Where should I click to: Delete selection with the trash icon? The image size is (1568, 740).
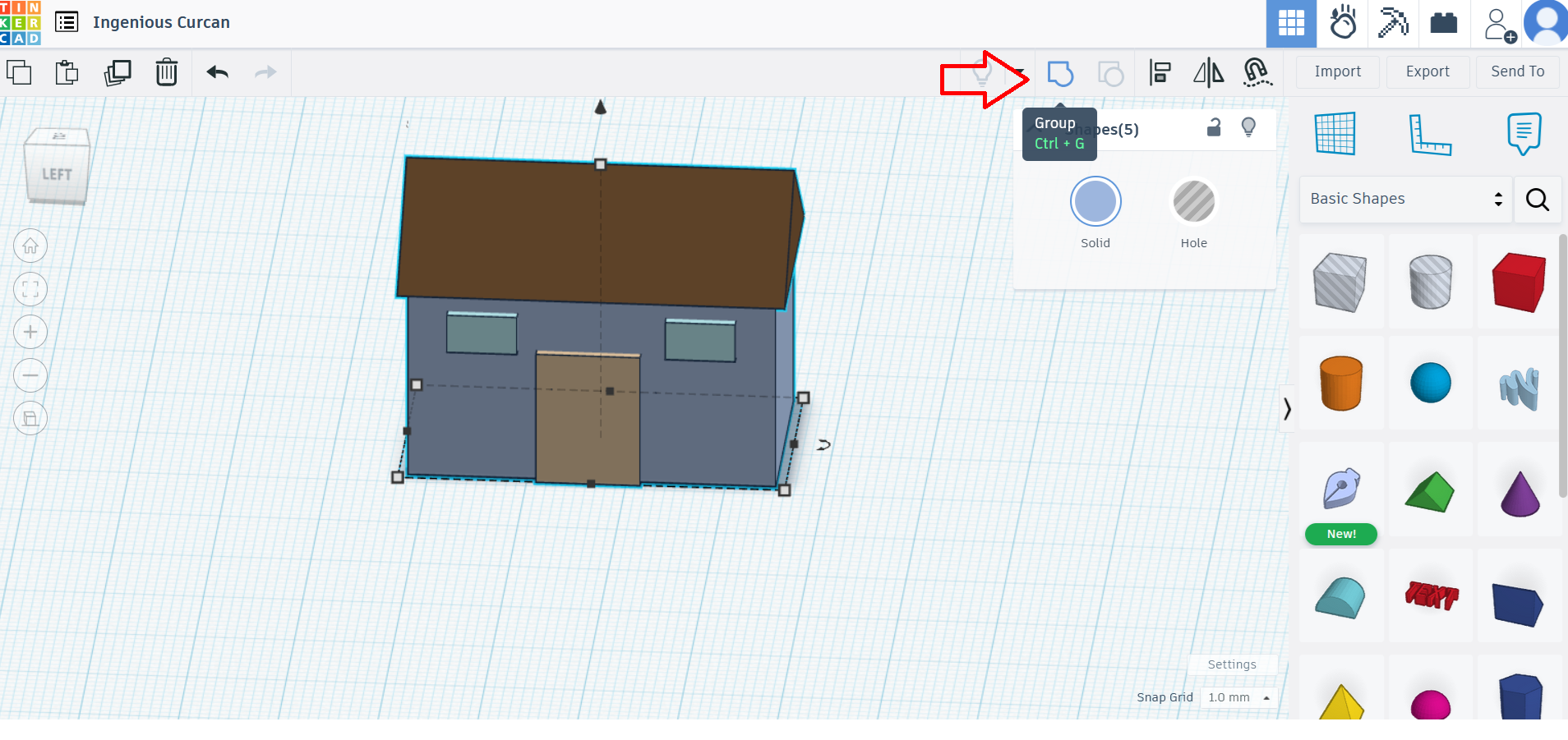tap(167, 73)
